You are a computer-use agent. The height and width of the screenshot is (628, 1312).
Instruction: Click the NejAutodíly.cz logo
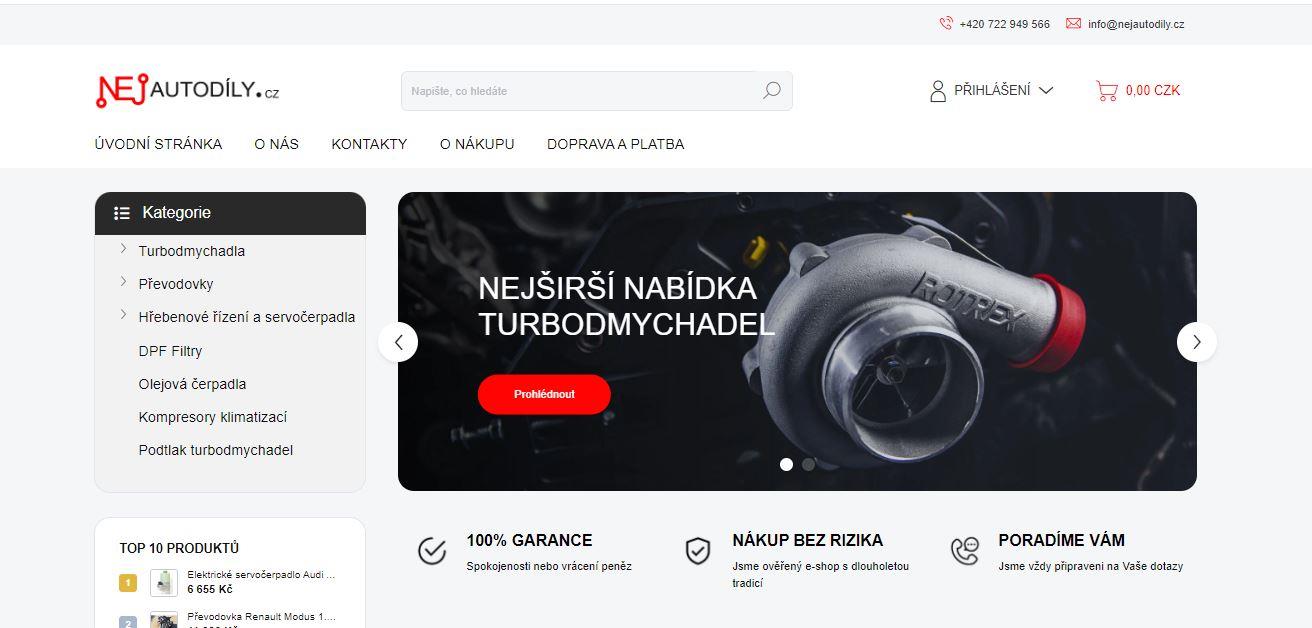187,91
